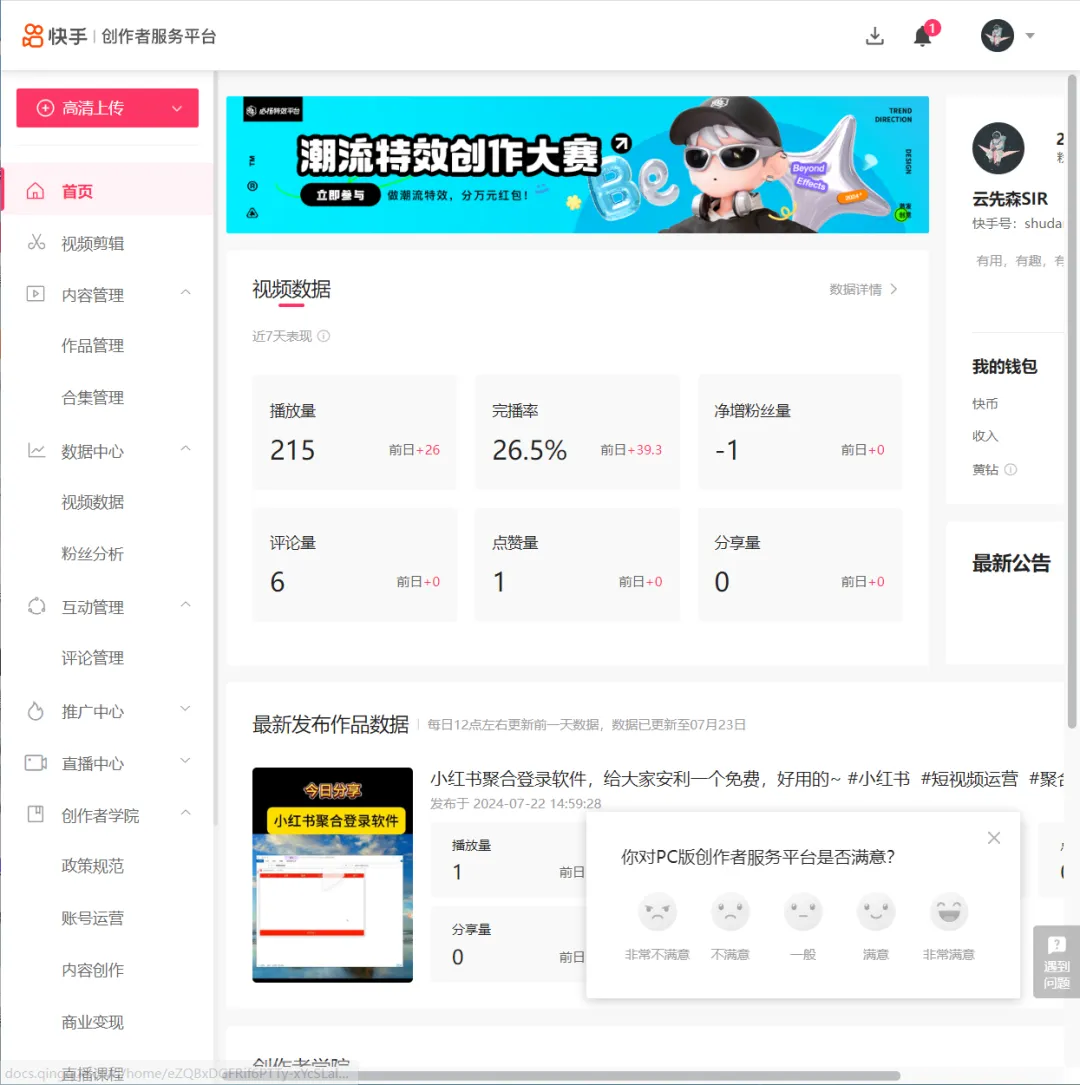
Task: Click 立即参与 button on banner
Action: pyautogui.click(x=340, y=195)
